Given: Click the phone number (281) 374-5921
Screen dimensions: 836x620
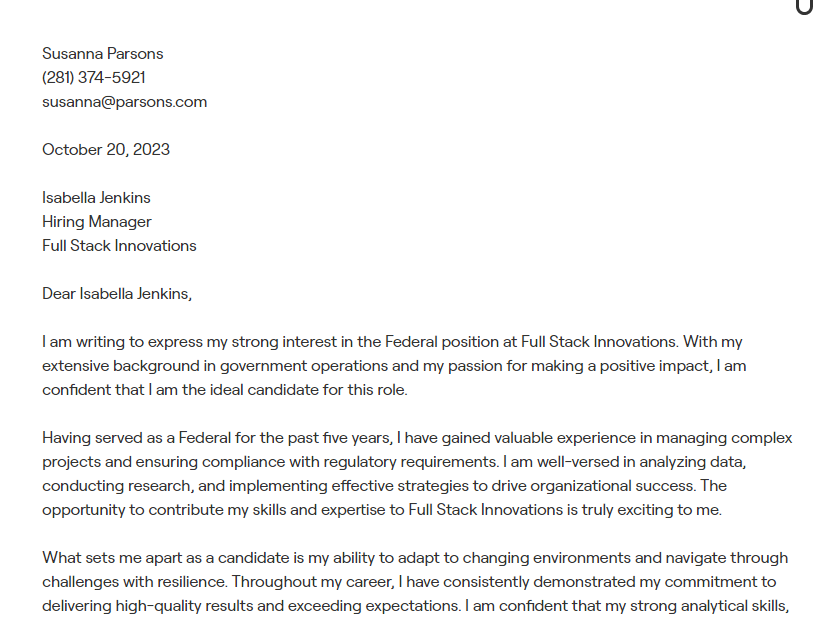Looking at the screenshot, I should tap(94, 78).
